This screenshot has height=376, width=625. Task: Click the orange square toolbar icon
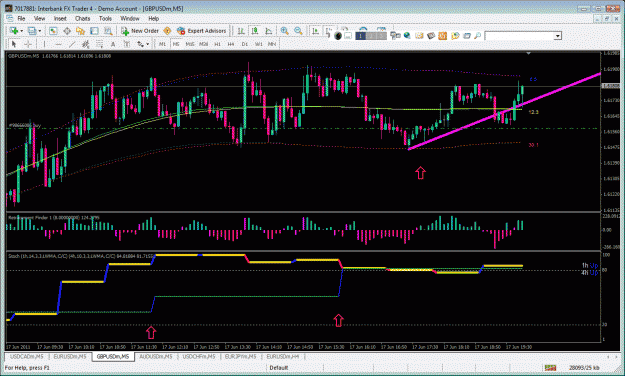[x=442, y=36]
